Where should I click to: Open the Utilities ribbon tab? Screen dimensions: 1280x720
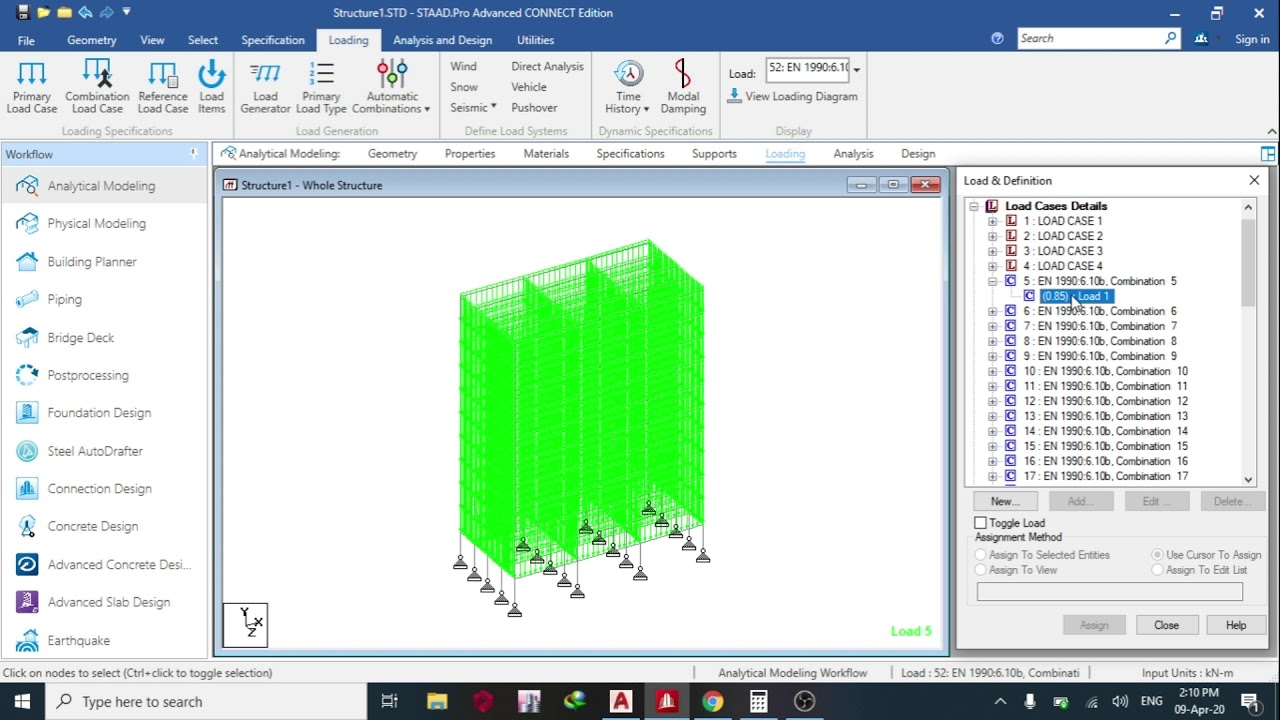tap(535, 40)
